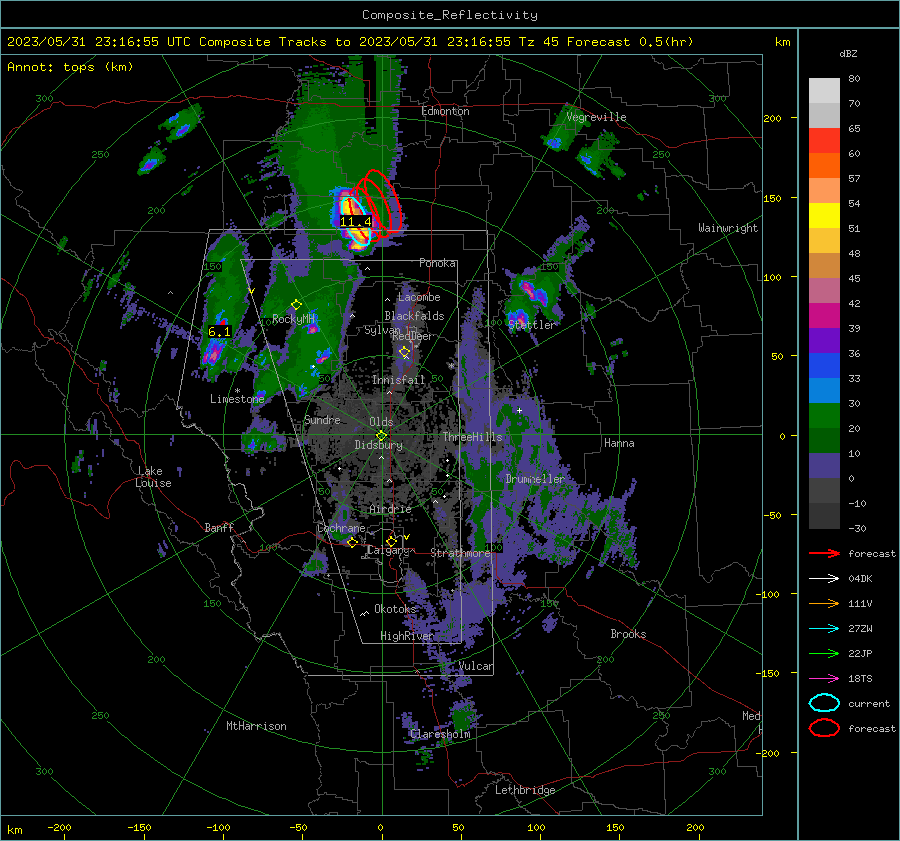Click the cyan current ellipse legend symbol

[x=824, y=703]
